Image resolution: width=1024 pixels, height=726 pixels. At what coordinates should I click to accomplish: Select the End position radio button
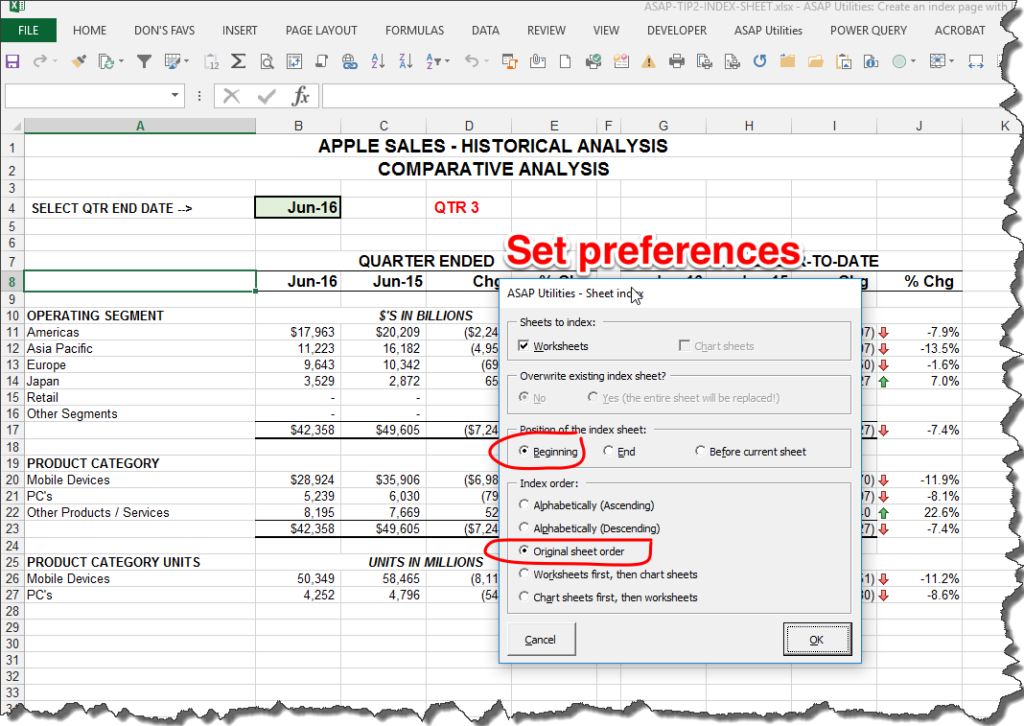609,451
